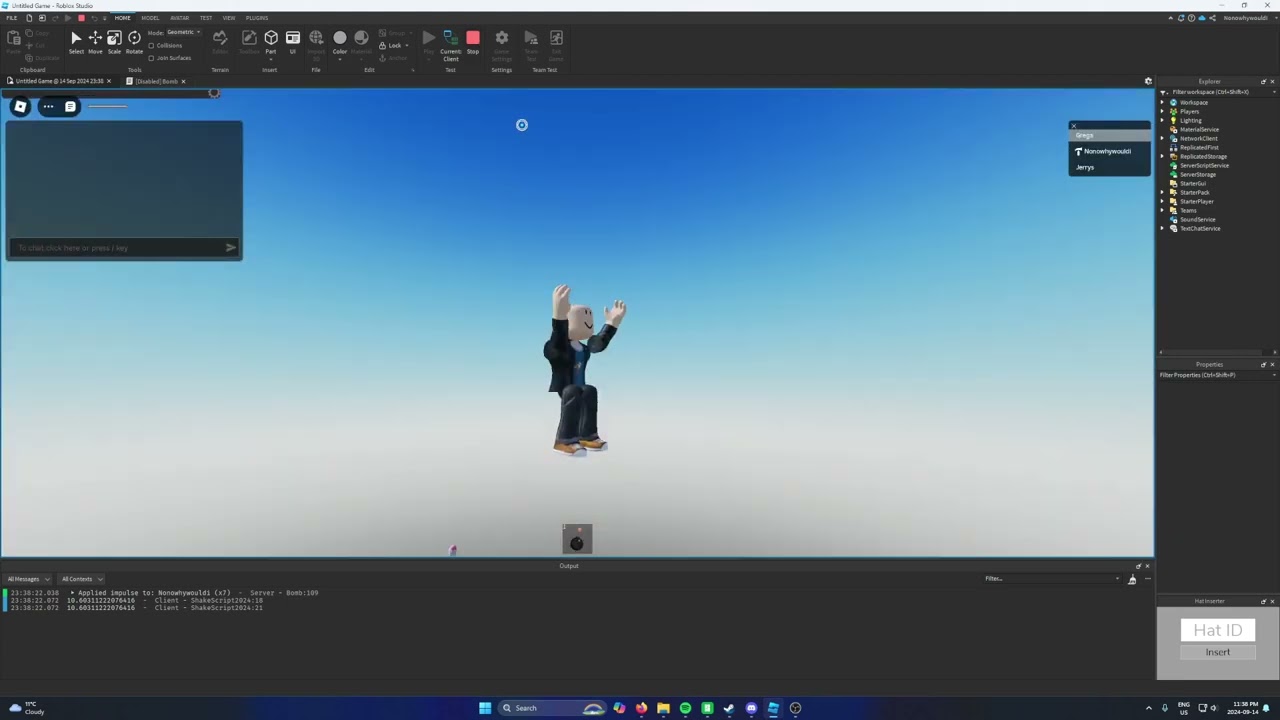
Task: Open the Color picker tool
Action: (340, 42)
